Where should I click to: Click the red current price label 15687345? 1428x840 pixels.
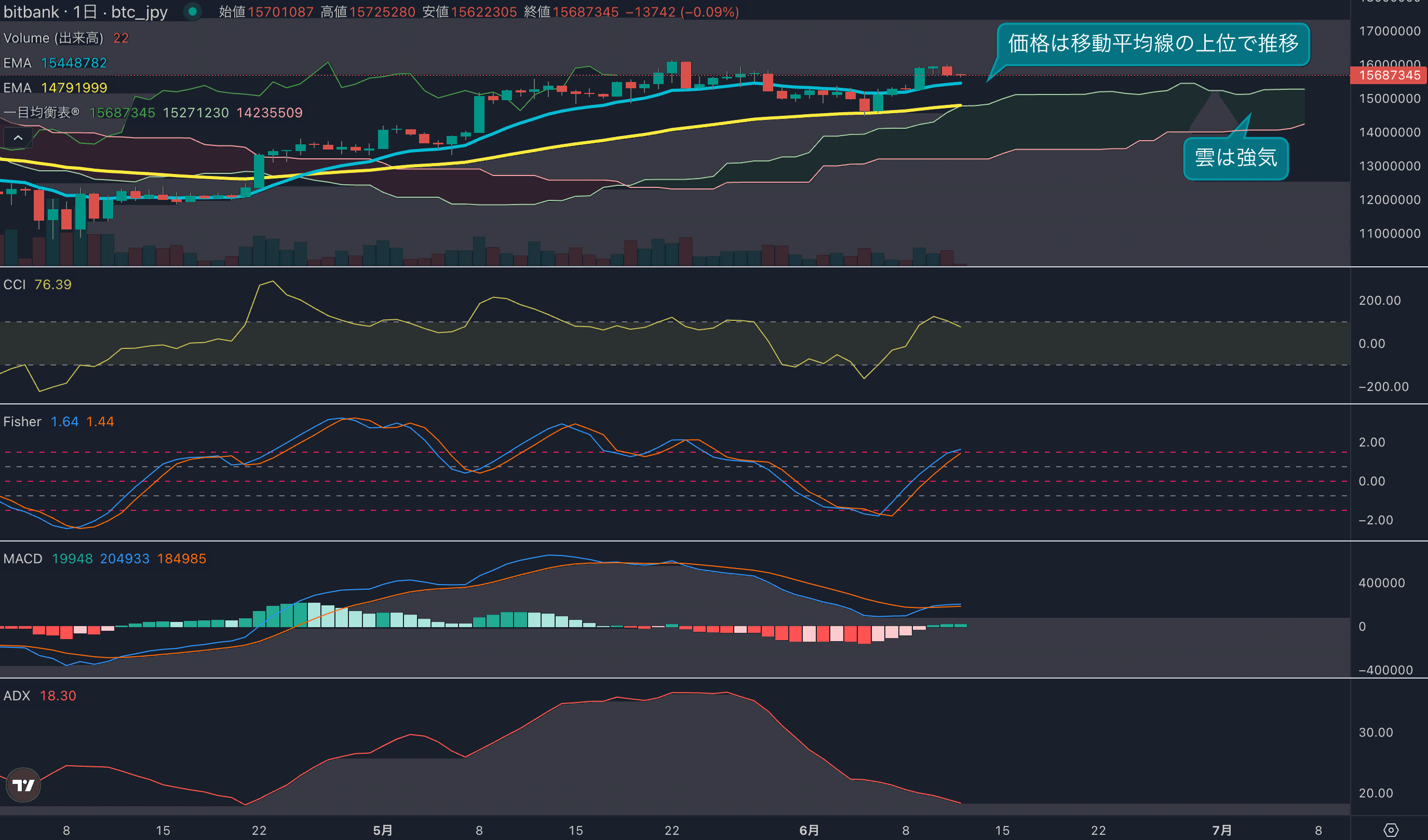click(x=1389, y=75)
